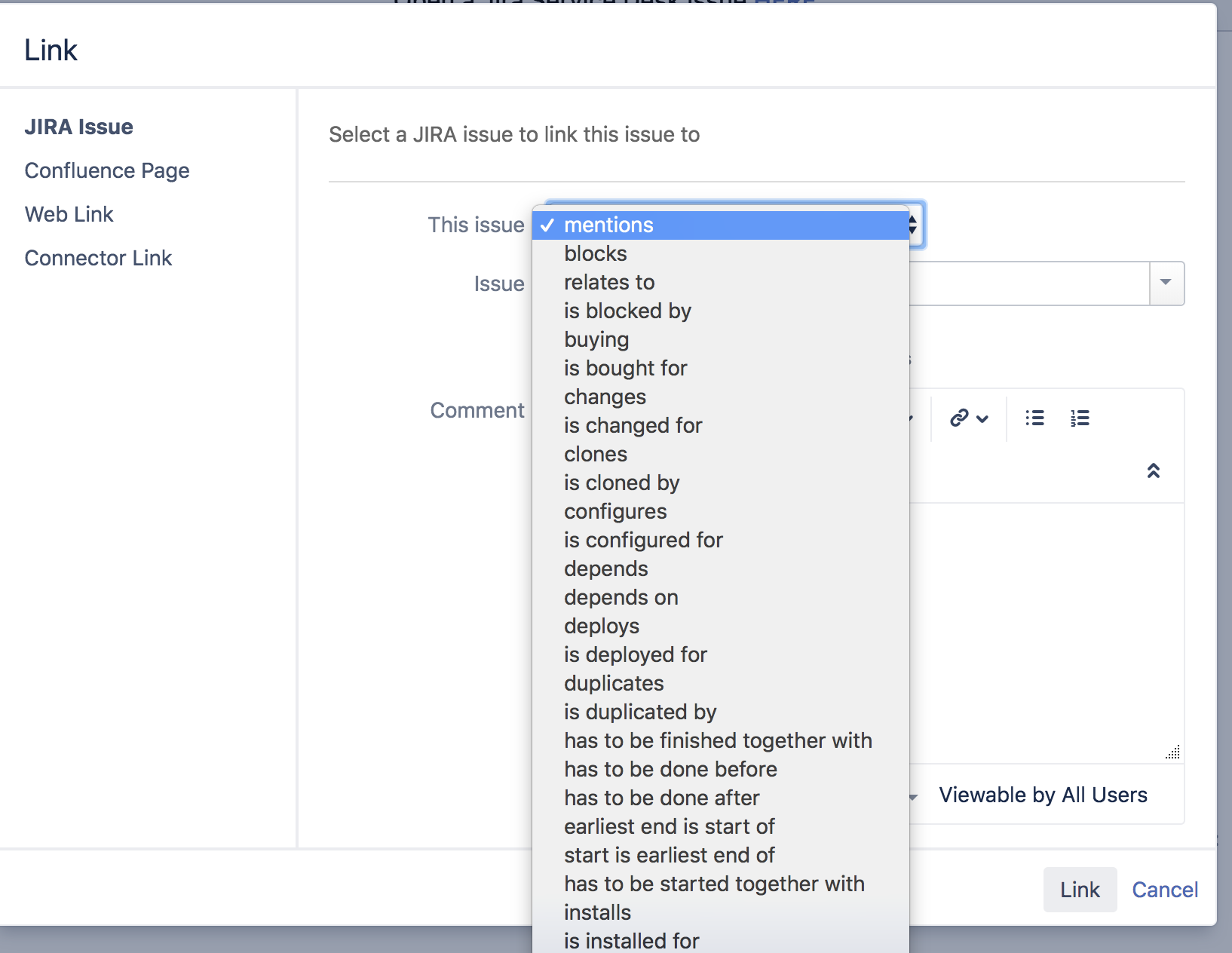Click the Link button
1232x953 pixels.
click(x=1080, y=890)
